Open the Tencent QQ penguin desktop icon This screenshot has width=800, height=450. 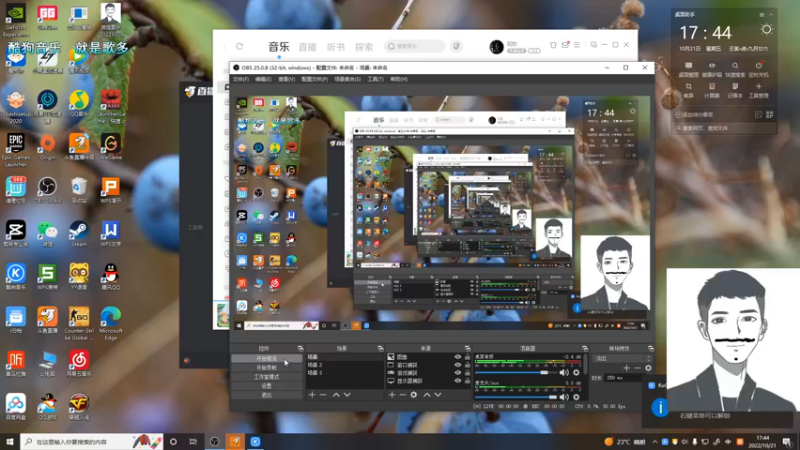pyautogui.click(x=111, y=277)
